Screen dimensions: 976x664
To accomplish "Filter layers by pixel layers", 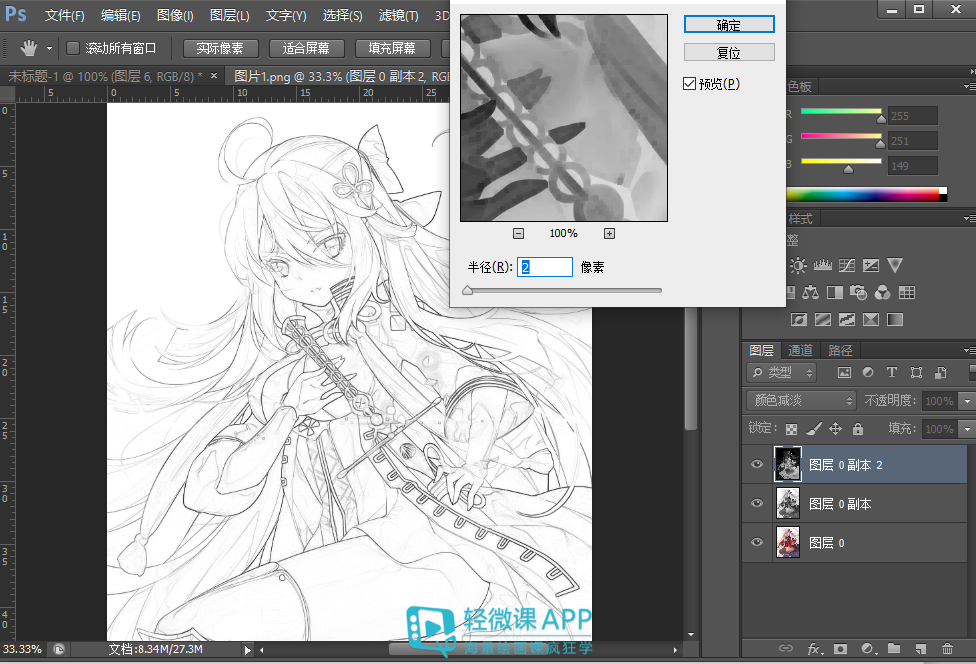I will point(844,372).
